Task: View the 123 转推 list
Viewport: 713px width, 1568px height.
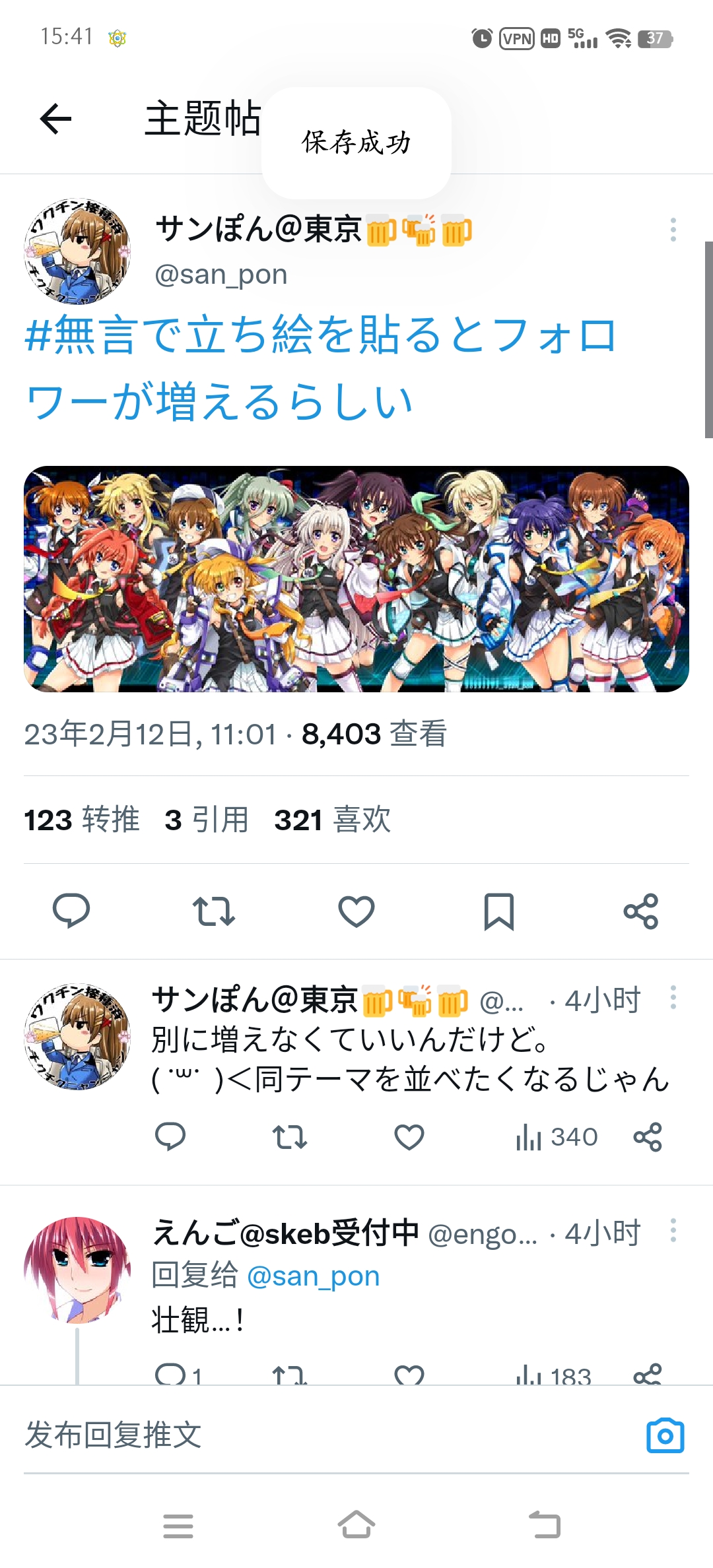Action: 82,820
